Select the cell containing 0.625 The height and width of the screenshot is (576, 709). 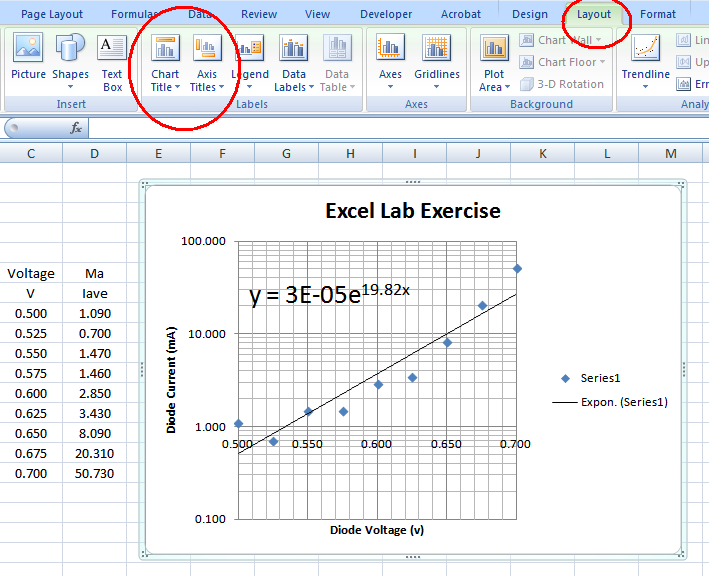(x=31, y=413)
